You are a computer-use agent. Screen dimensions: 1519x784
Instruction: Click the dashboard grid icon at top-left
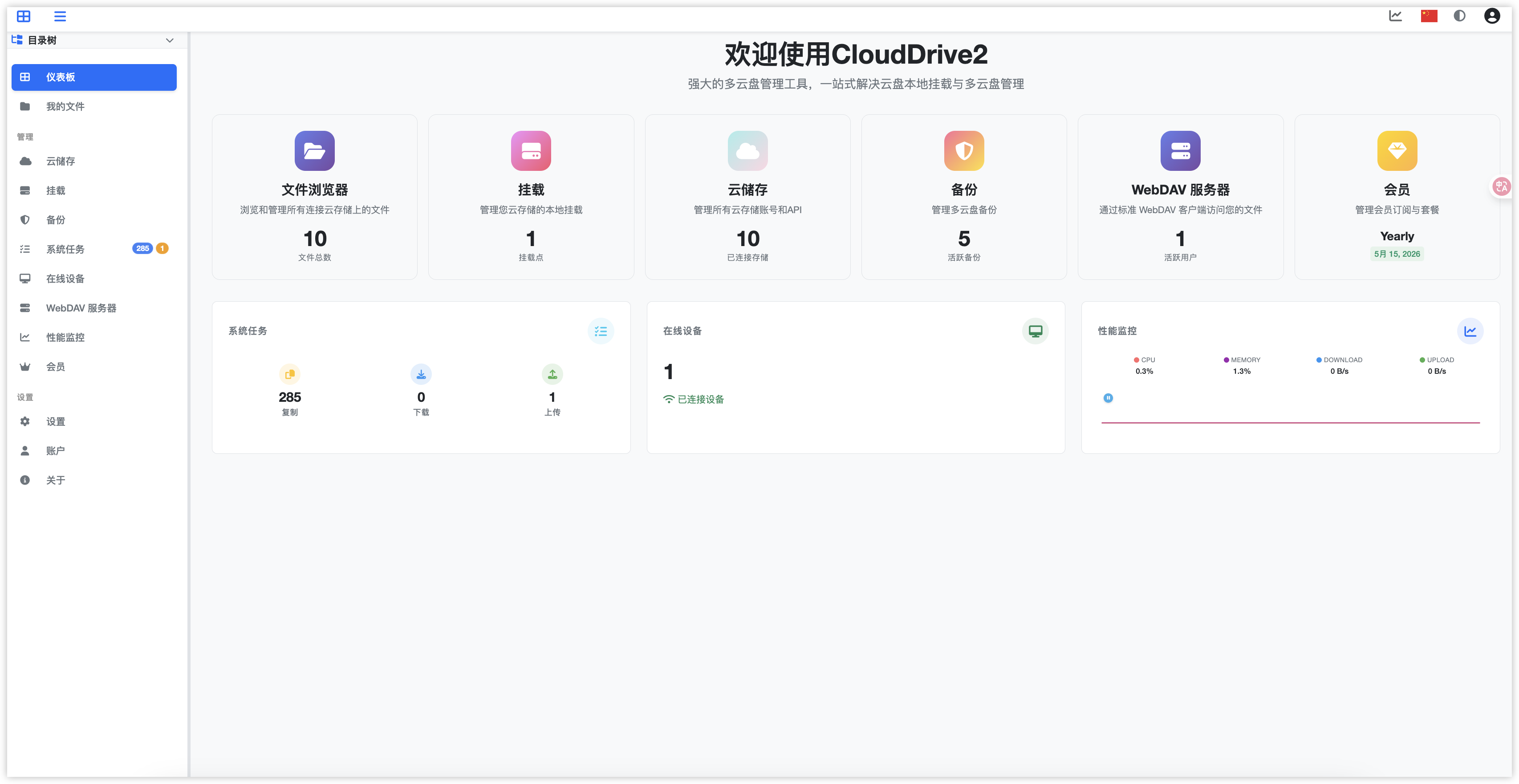(x=24, y=16)
